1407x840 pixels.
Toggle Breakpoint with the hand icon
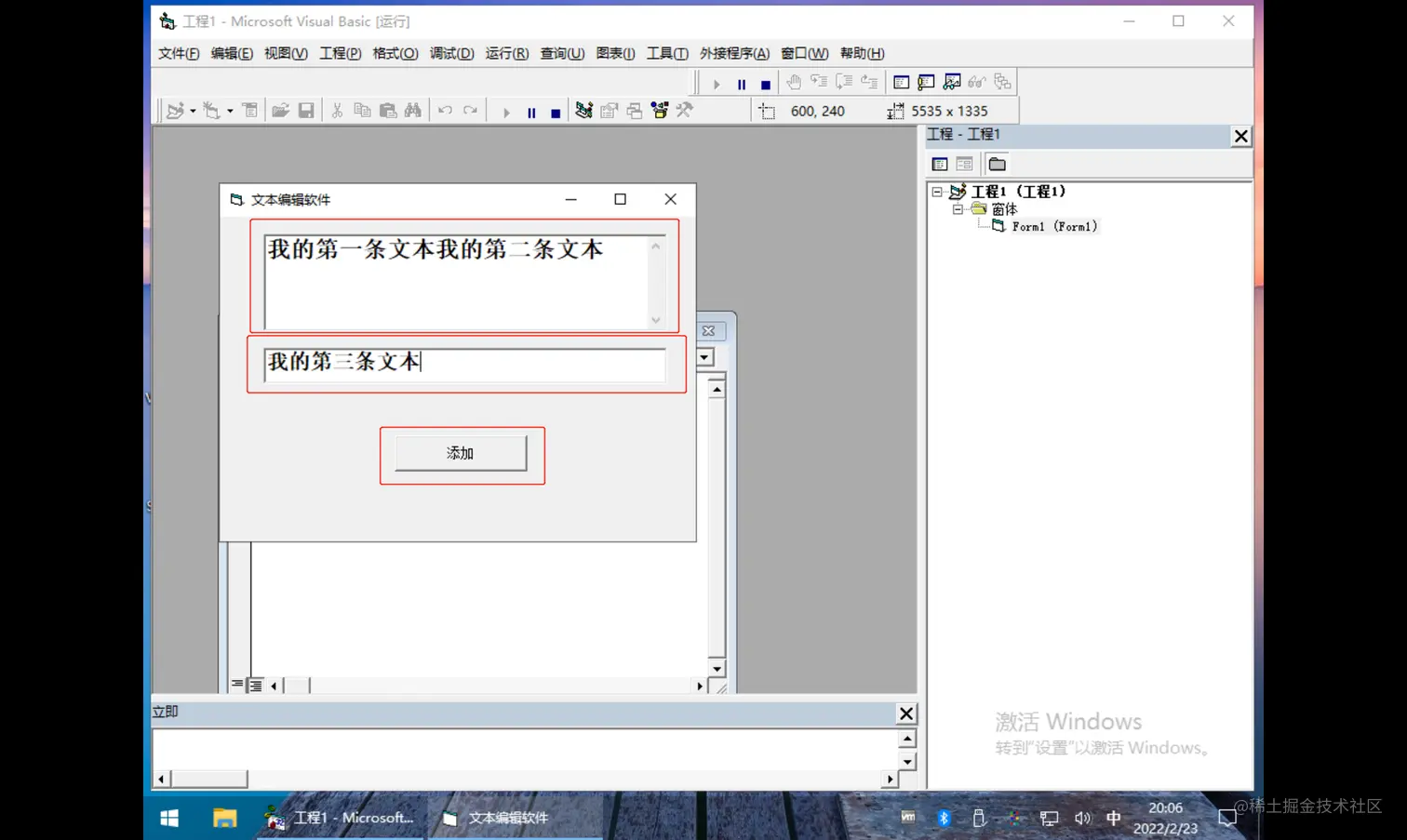point(794,82)
